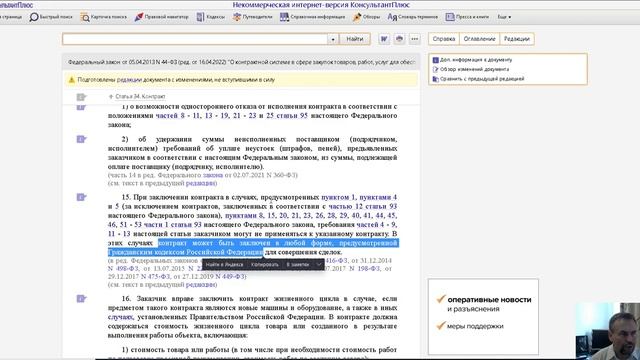
Task: Switch to the Редакции tab
Action: click(516, 39)
